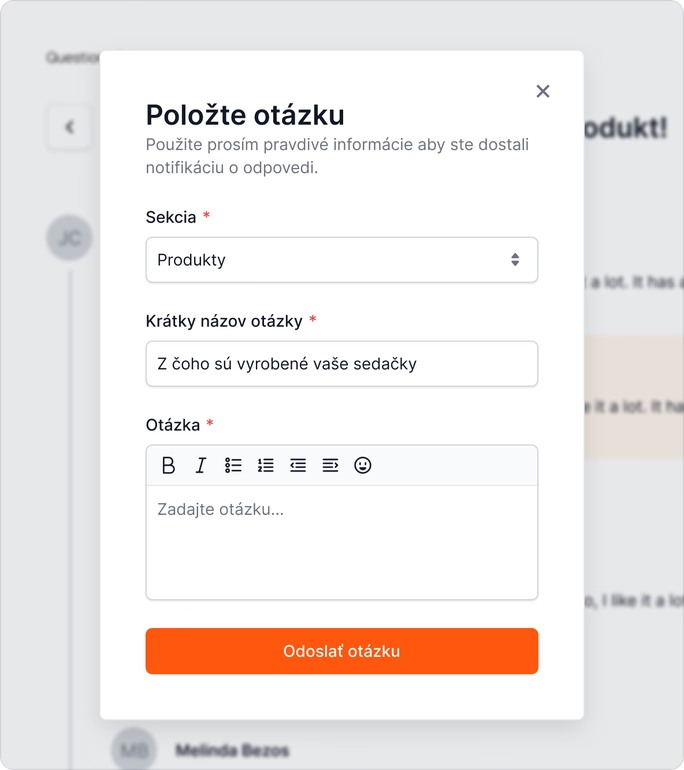The image size is (684, 770).
Task: Toggle italic text formatting
Action: pyautogui.click(x=200, y=465)
